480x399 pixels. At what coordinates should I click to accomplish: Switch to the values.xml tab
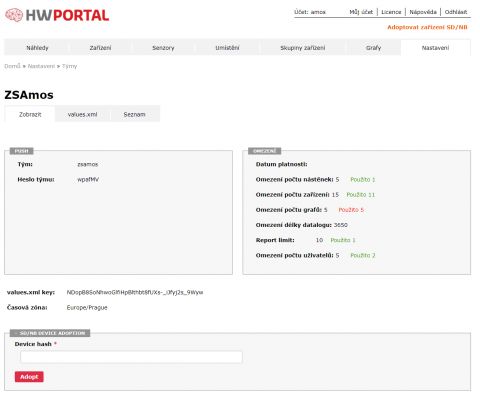coord(82,114)
